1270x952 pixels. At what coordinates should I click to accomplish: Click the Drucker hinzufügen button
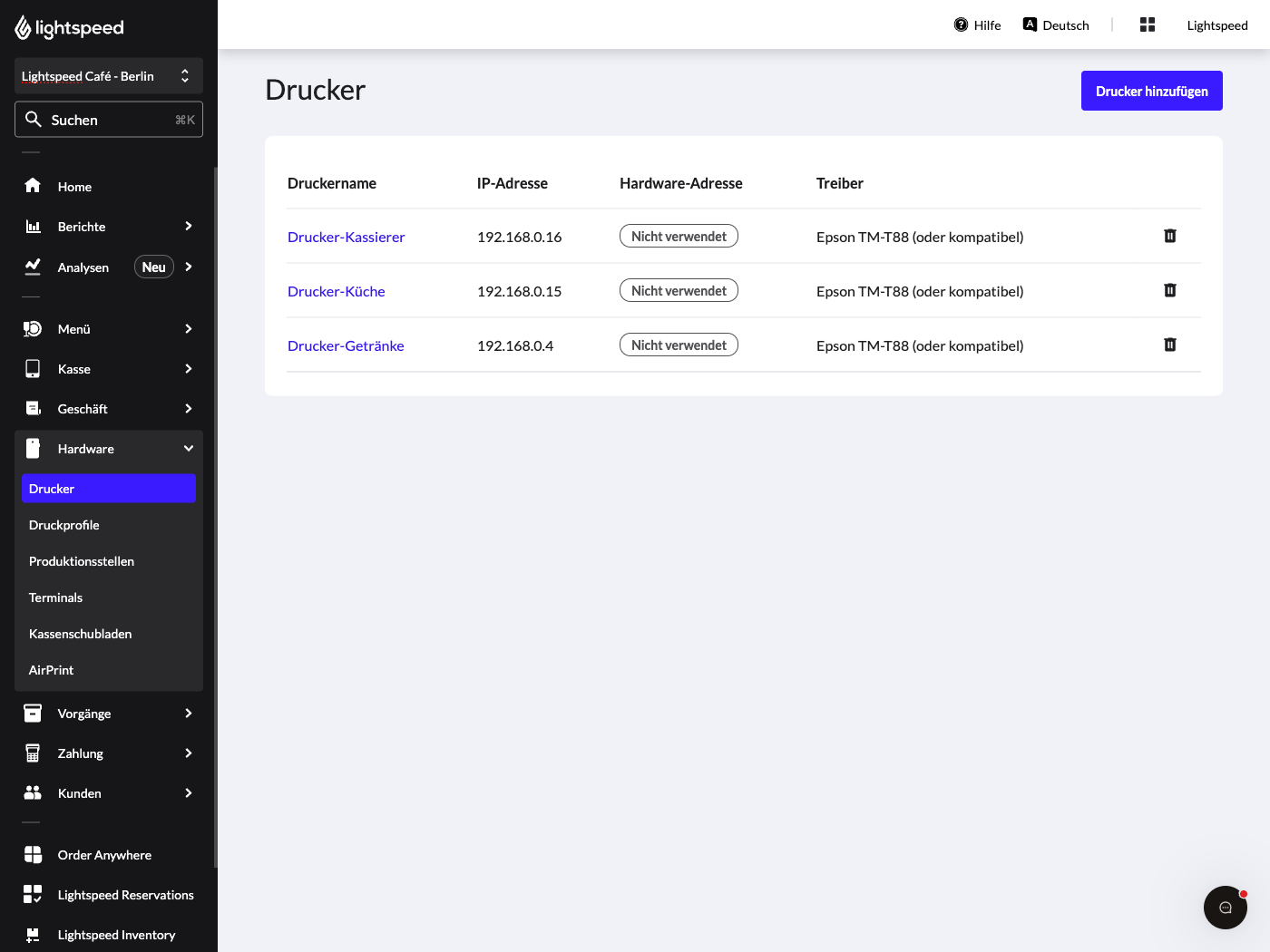click(1152, 91)
